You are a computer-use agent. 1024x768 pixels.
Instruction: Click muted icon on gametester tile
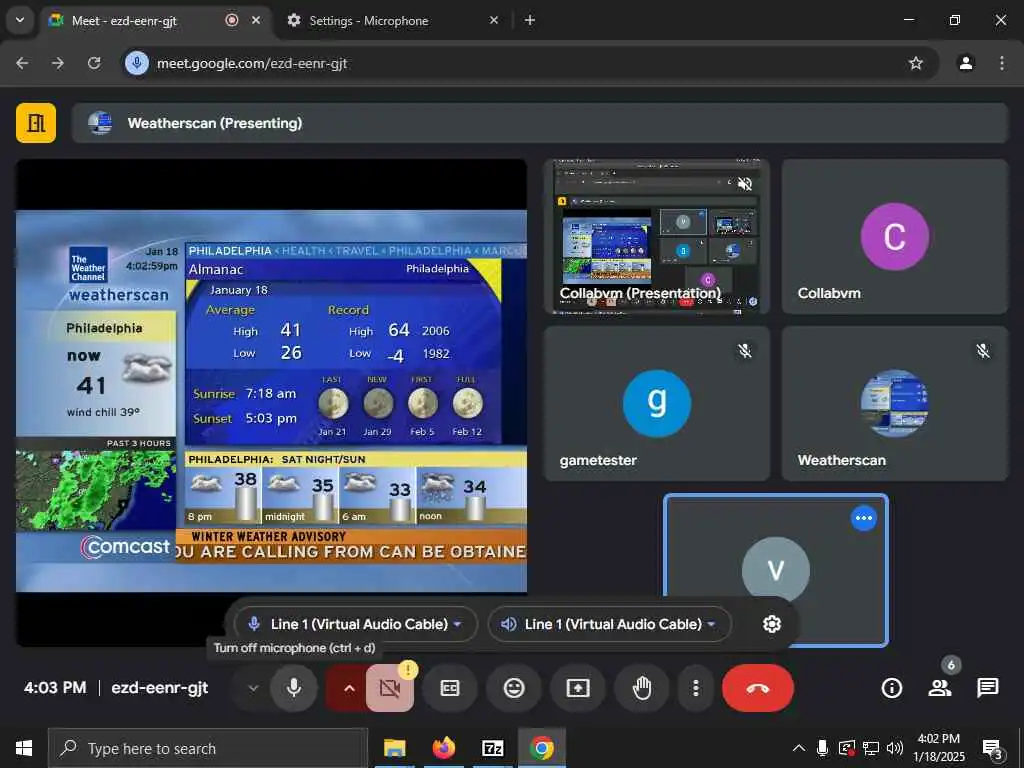(744, 351)
